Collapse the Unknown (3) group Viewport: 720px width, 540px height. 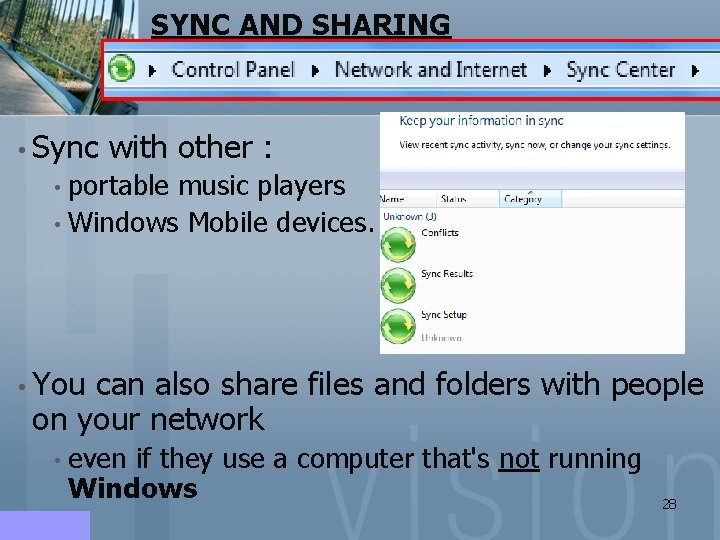[x=410, y=216]
